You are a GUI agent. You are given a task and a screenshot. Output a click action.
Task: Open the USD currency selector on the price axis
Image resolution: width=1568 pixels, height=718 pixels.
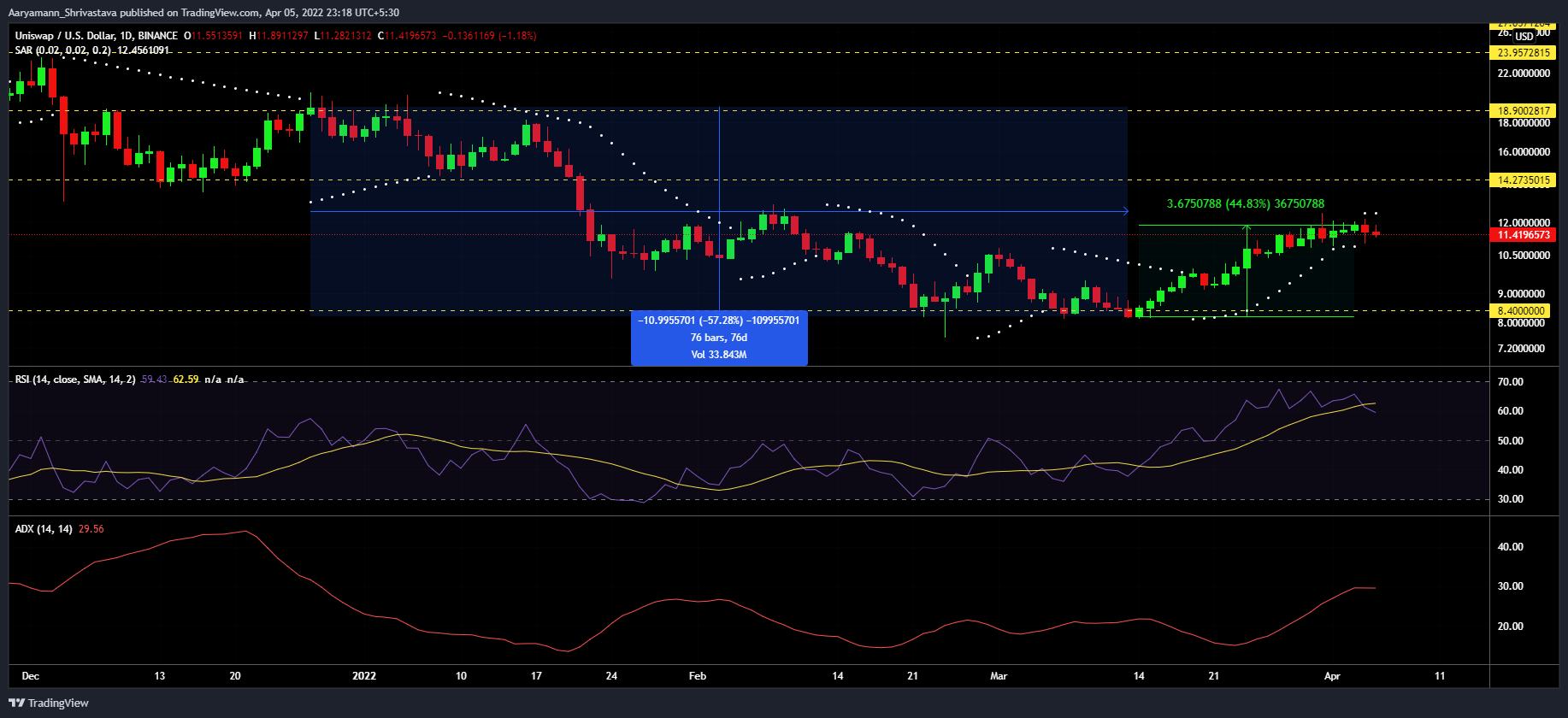pyautogui.click(x=1524, y=37)
